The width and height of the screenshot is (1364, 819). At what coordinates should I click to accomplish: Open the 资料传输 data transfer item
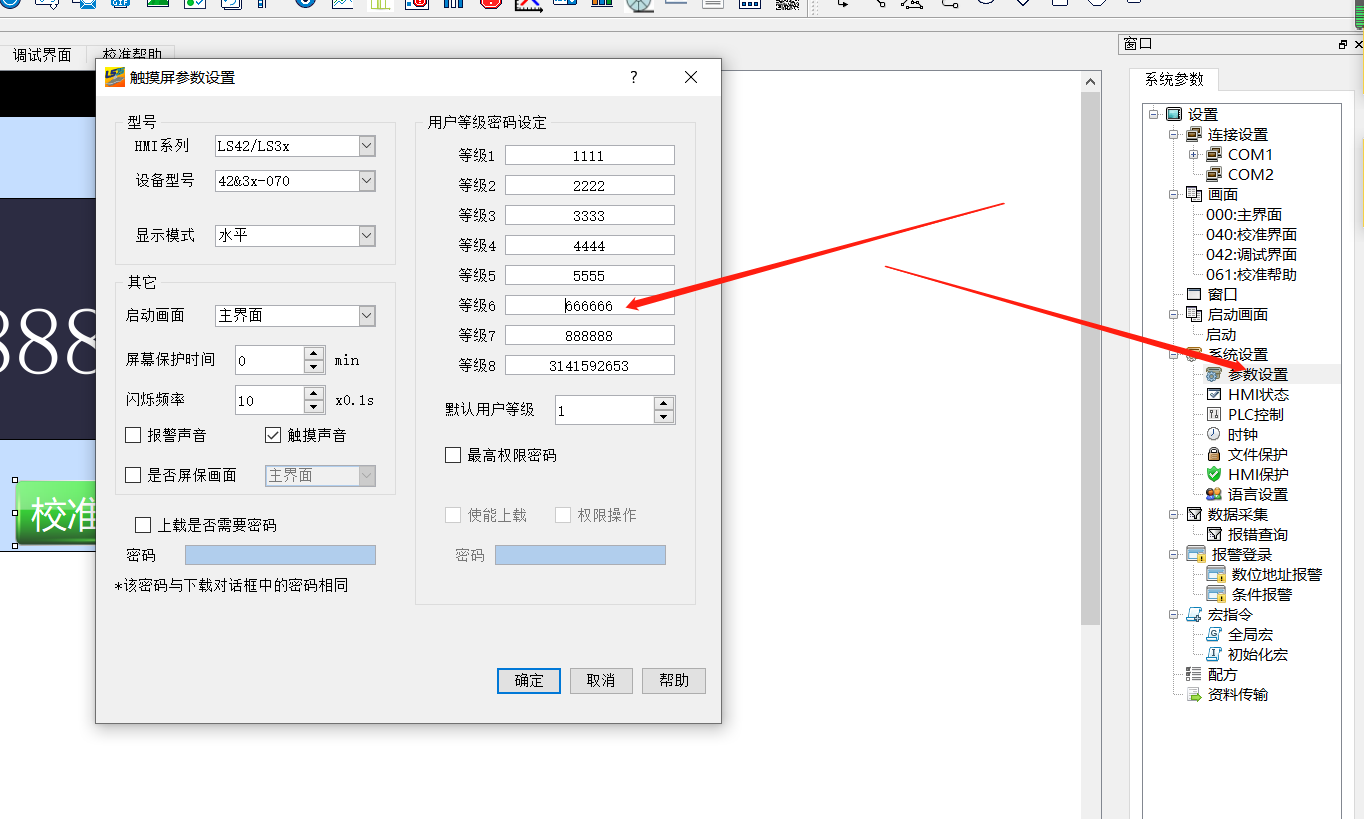pyautogui.click(x=1237, y=695)
